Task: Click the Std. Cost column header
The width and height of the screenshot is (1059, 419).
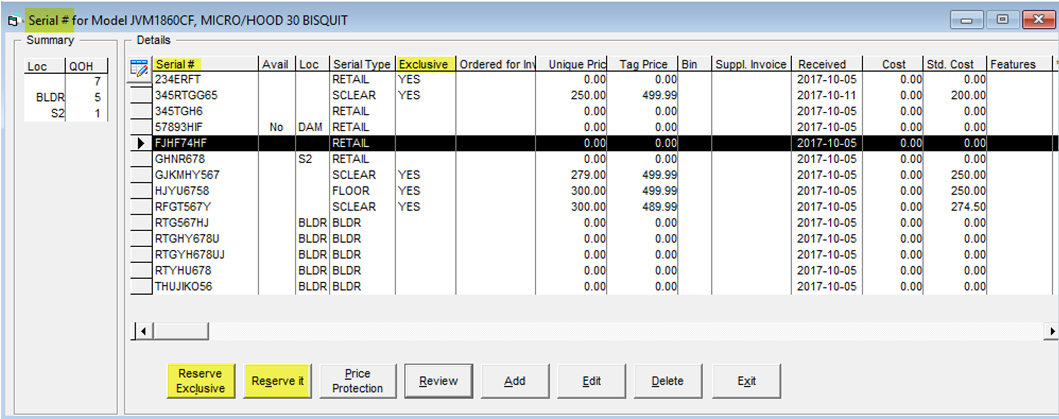Action: 954,64
